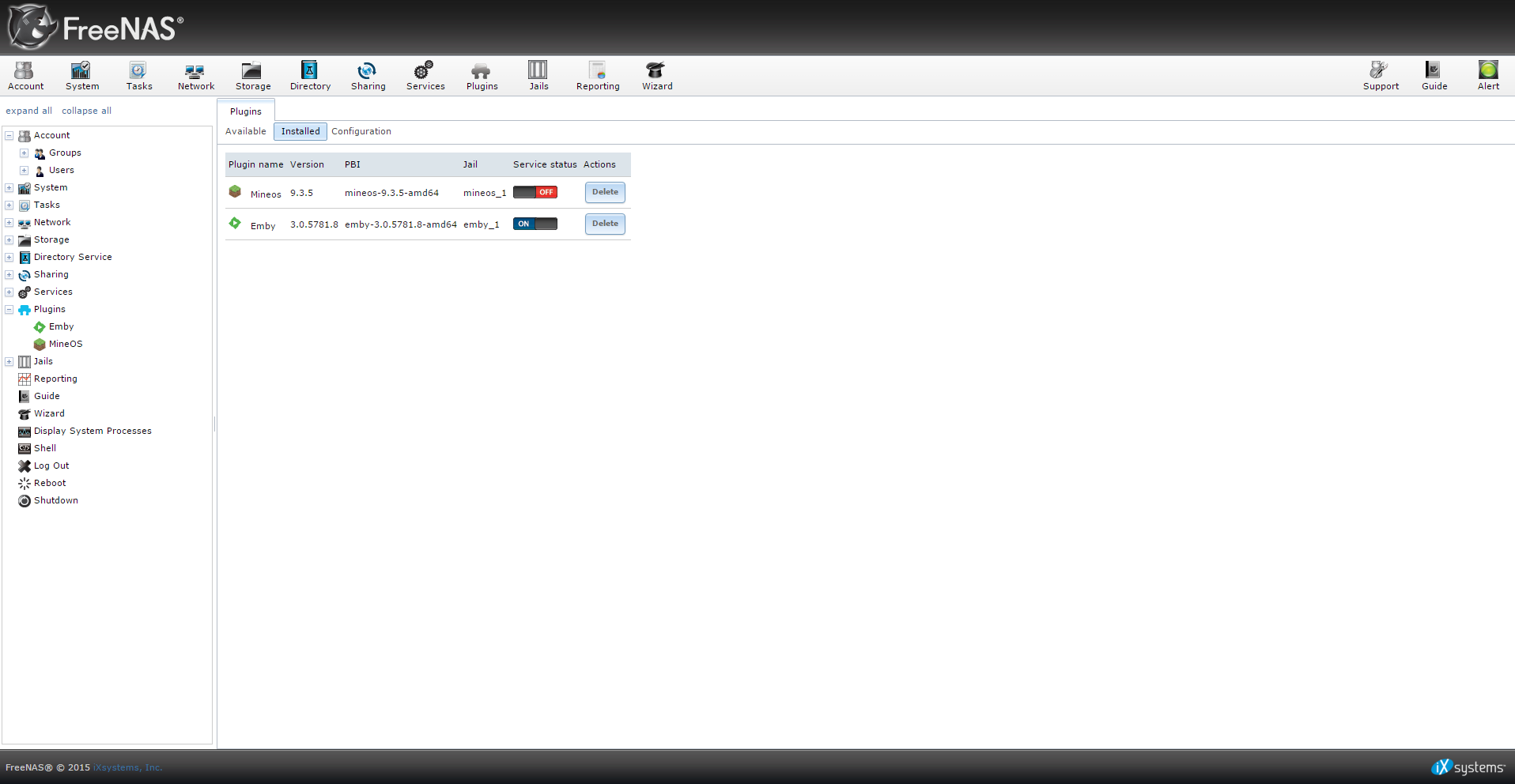Viewport: 1515px width, 784px height.
Task: Click Reboot in sidebar
Action: (50, 483)
